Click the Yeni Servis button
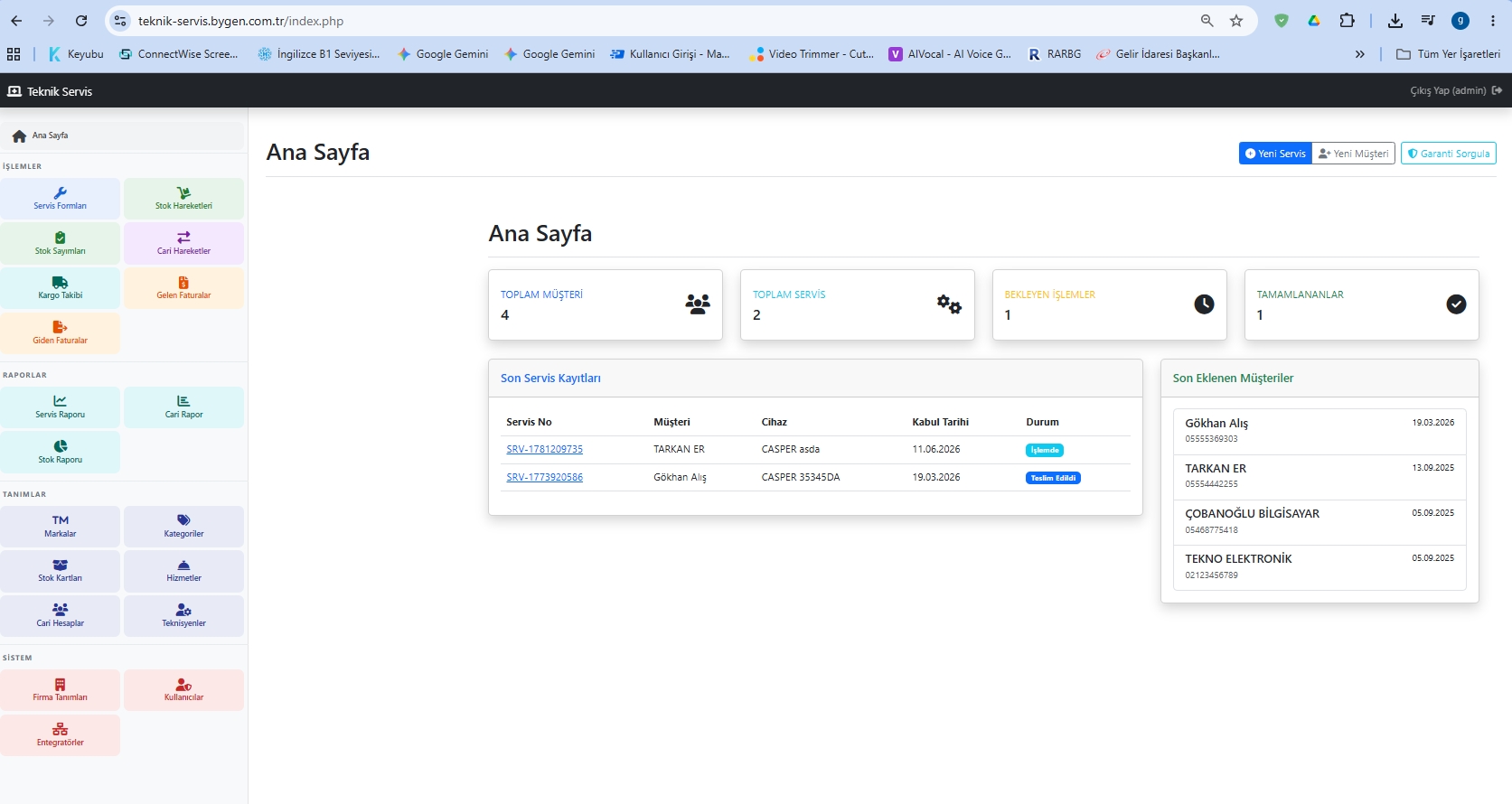Screen dimensions: 1512x804 pos(1275,154)
